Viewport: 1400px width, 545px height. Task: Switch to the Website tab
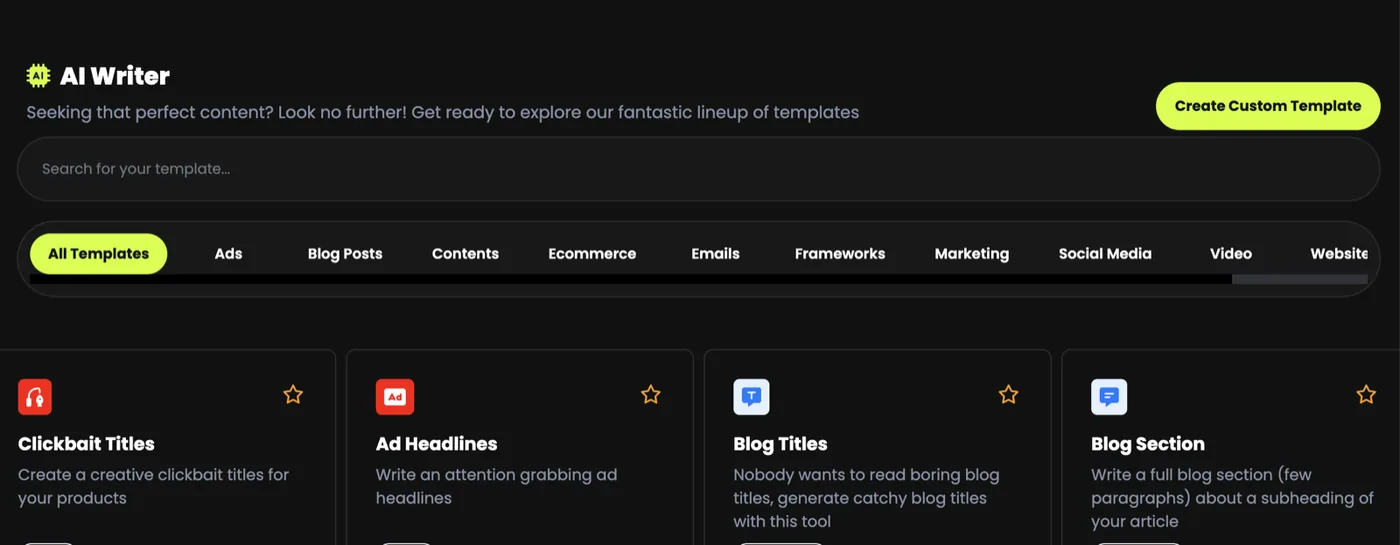pyautogui.click(x=1338, y=253)
